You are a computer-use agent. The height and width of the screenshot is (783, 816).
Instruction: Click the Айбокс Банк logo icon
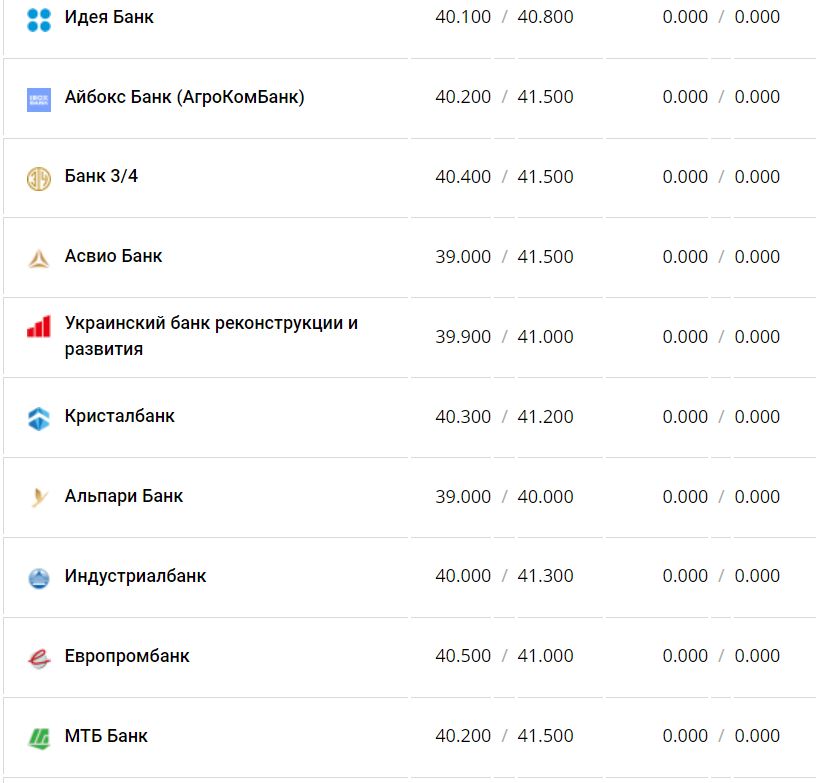point(38,99)
